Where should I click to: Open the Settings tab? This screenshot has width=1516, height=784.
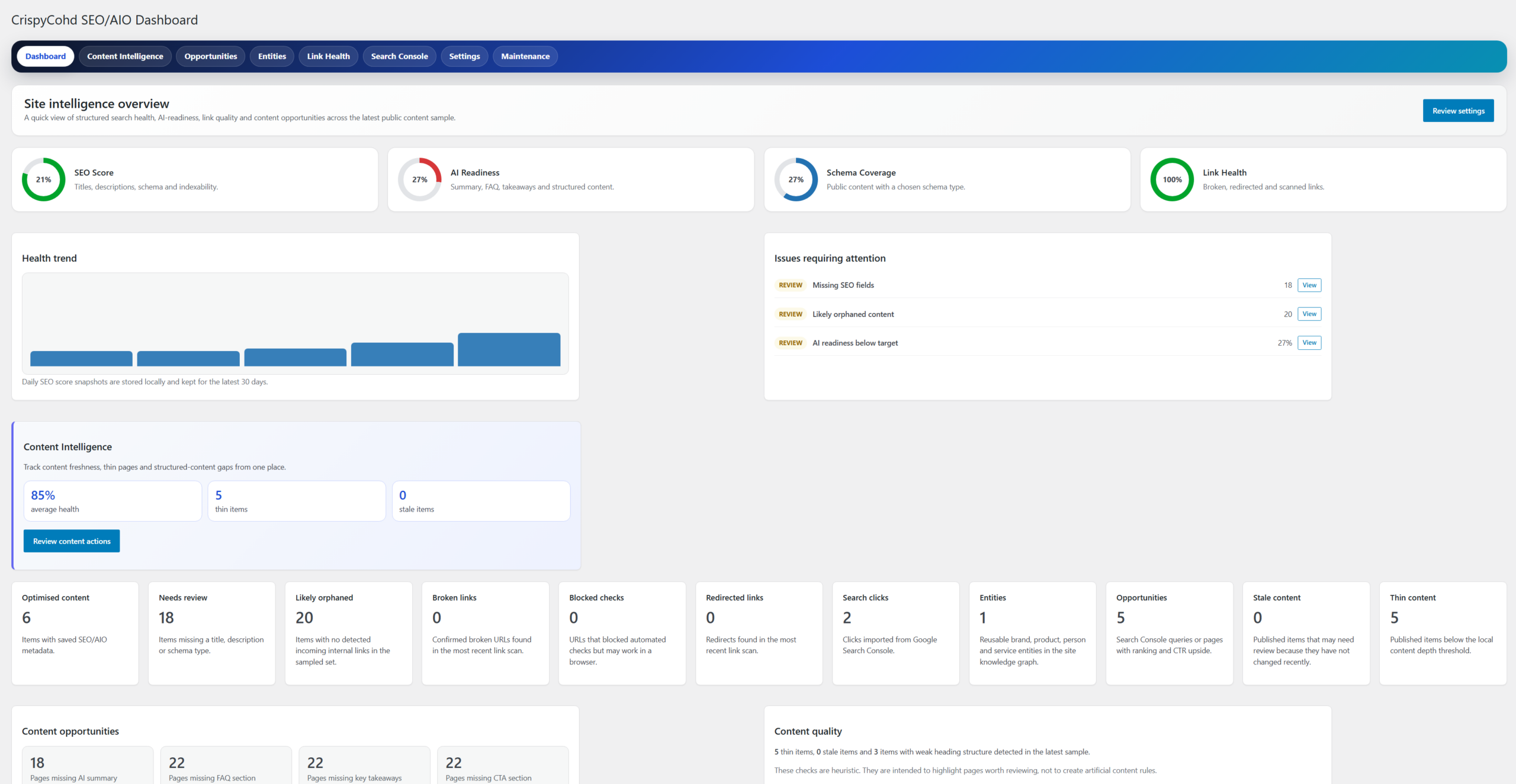pos(464,56)
